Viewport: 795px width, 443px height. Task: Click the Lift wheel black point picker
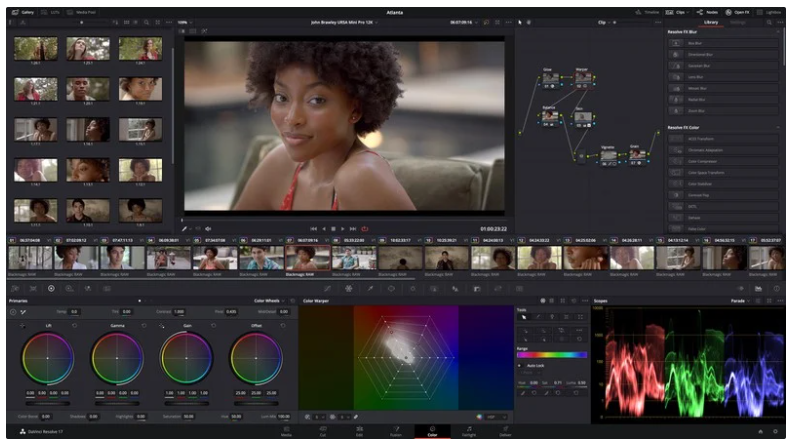click(22, 325)
